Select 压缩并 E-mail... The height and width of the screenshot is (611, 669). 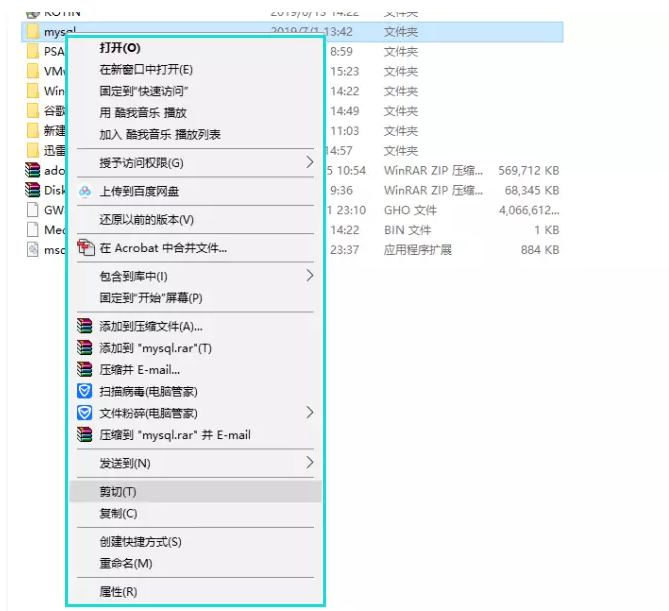(140, 370)
